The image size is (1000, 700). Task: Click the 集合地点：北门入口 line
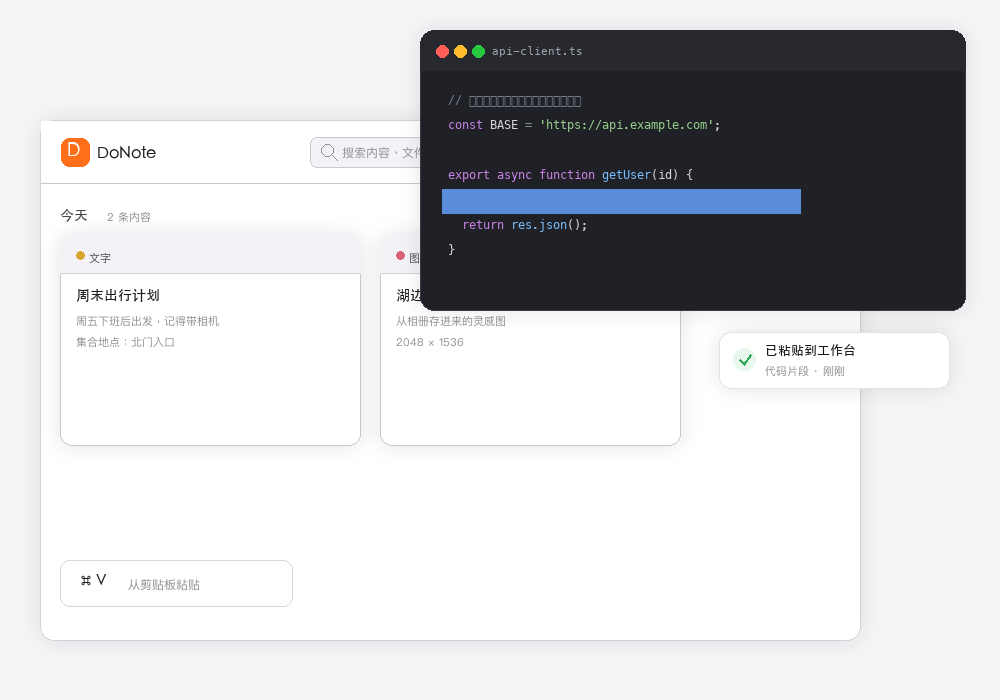coord(126,342)
